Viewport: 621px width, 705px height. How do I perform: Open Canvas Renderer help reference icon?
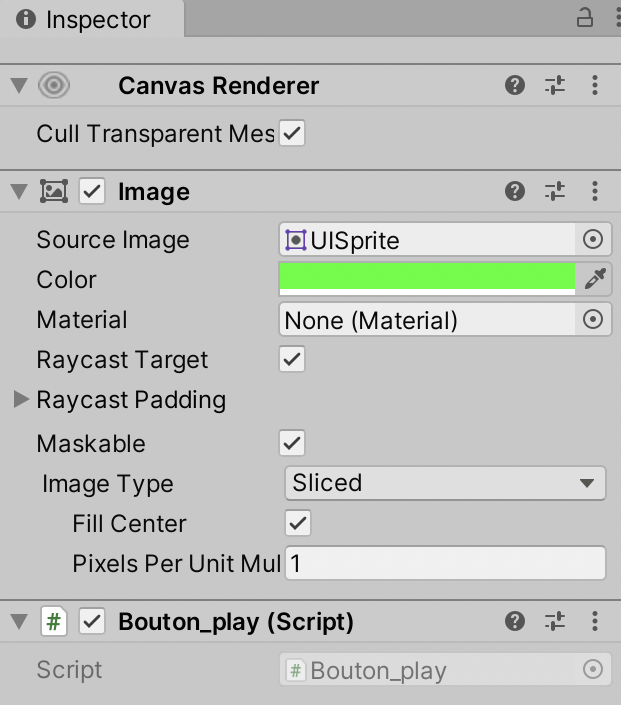click(x=515, y=86)
